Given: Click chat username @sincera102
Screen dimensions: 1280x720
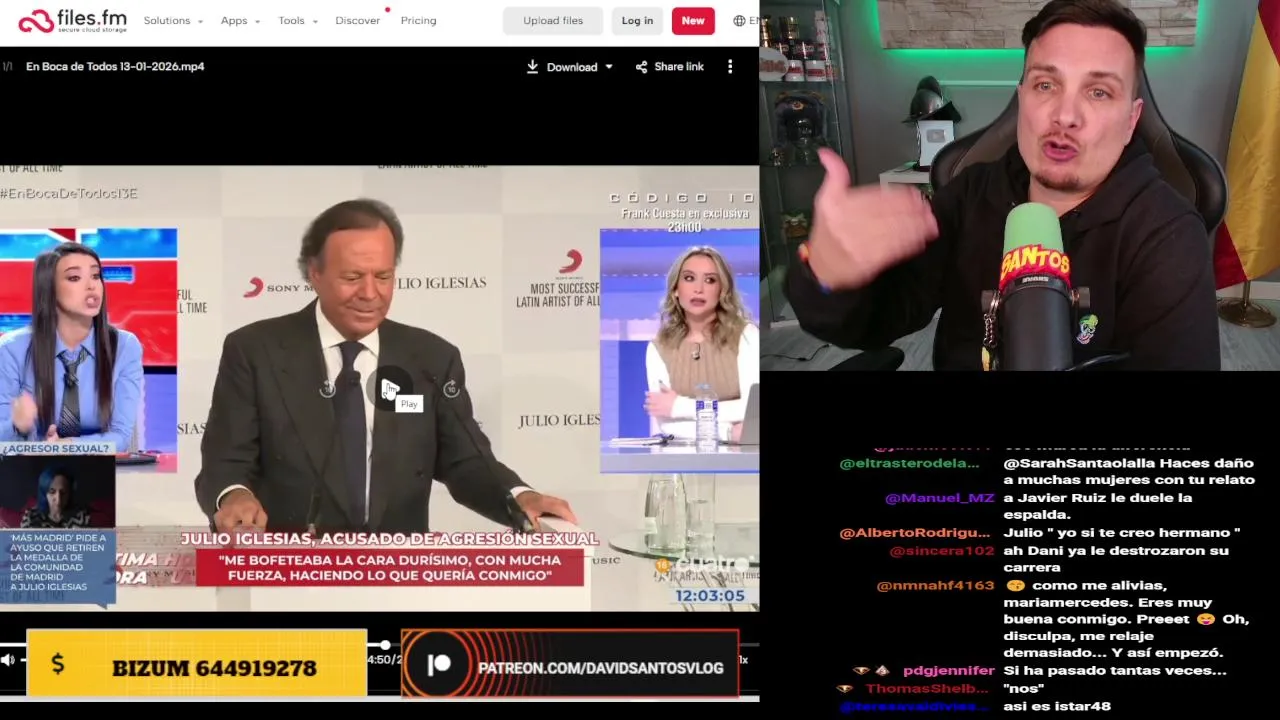Looking at the screenshot, I should pyautogui.click(x=942, y=551).
